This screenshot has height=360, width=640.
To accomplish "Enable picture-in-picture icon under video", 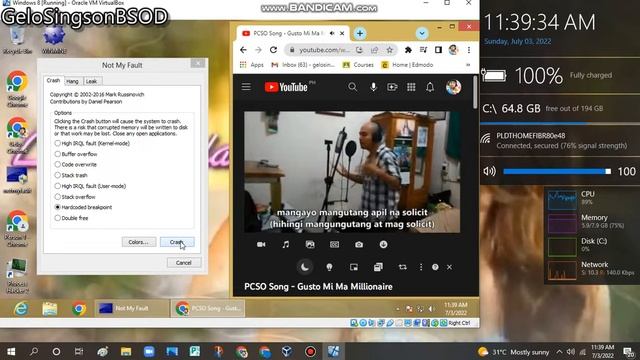I will click(x=354, y=267).
